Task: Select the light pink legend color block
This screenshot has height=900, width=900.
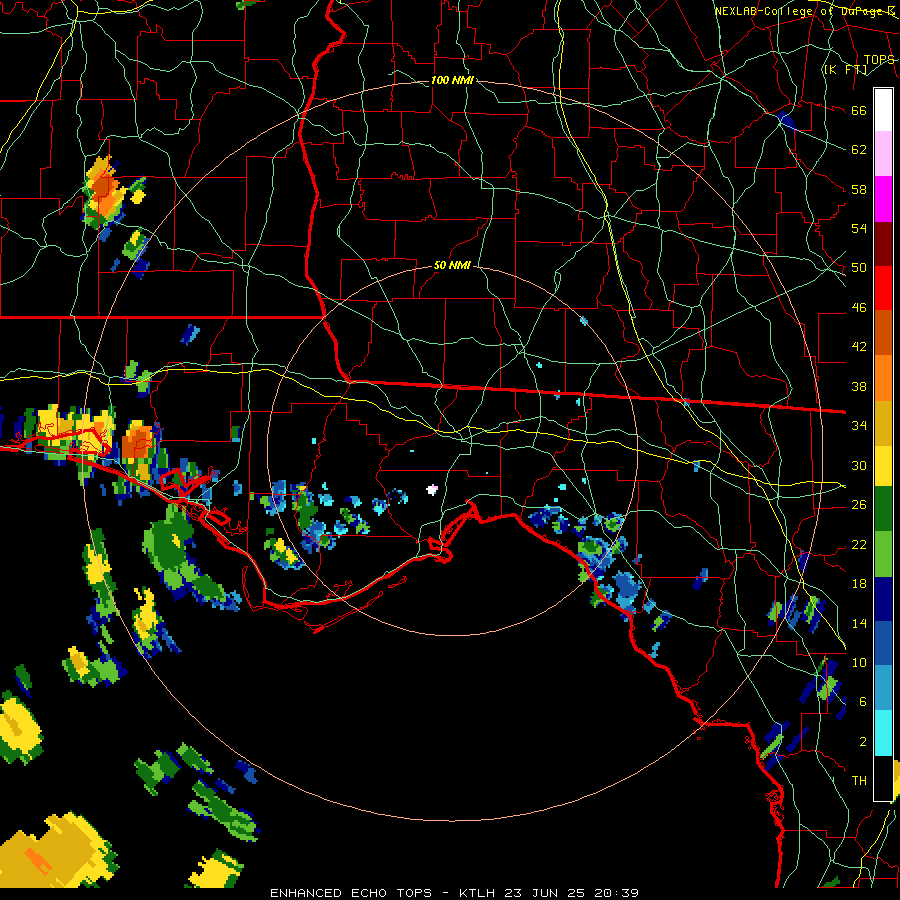Action: click(x=883, y=153)
